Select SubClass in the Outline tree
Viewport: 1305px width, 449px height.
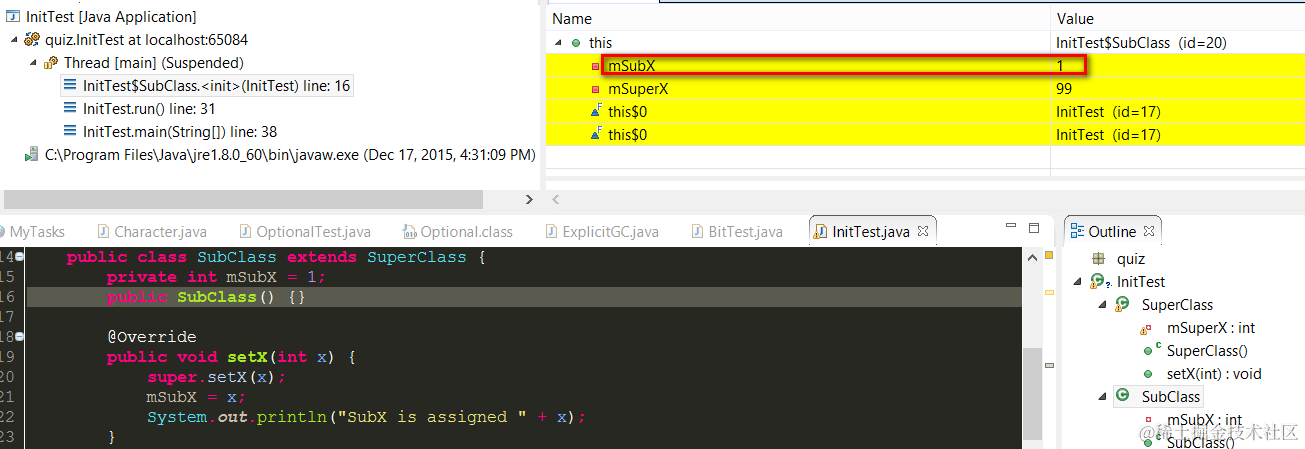click(1171, 397)
